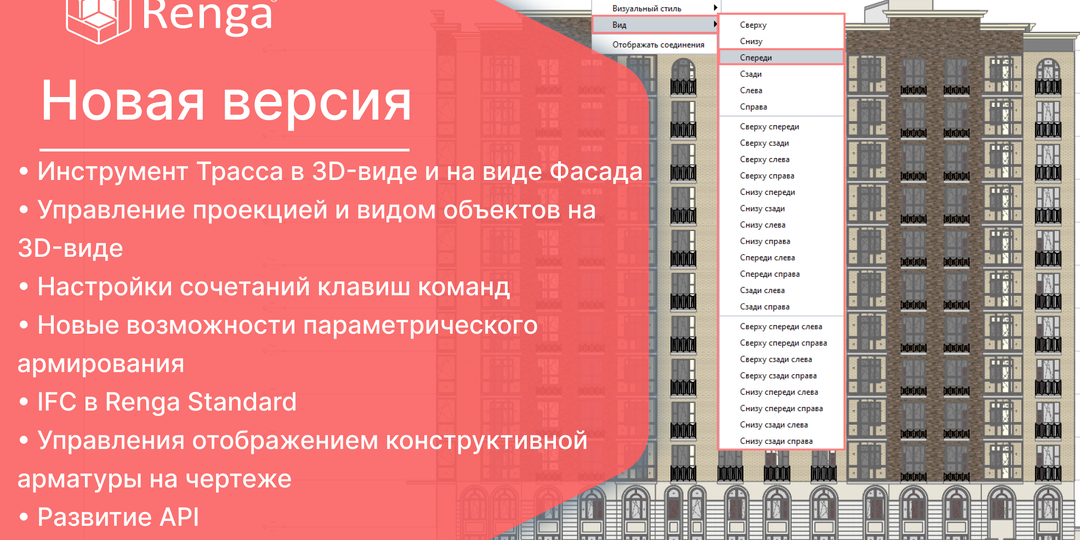Select Сверху сзади view option

click(x=781, y=143)
